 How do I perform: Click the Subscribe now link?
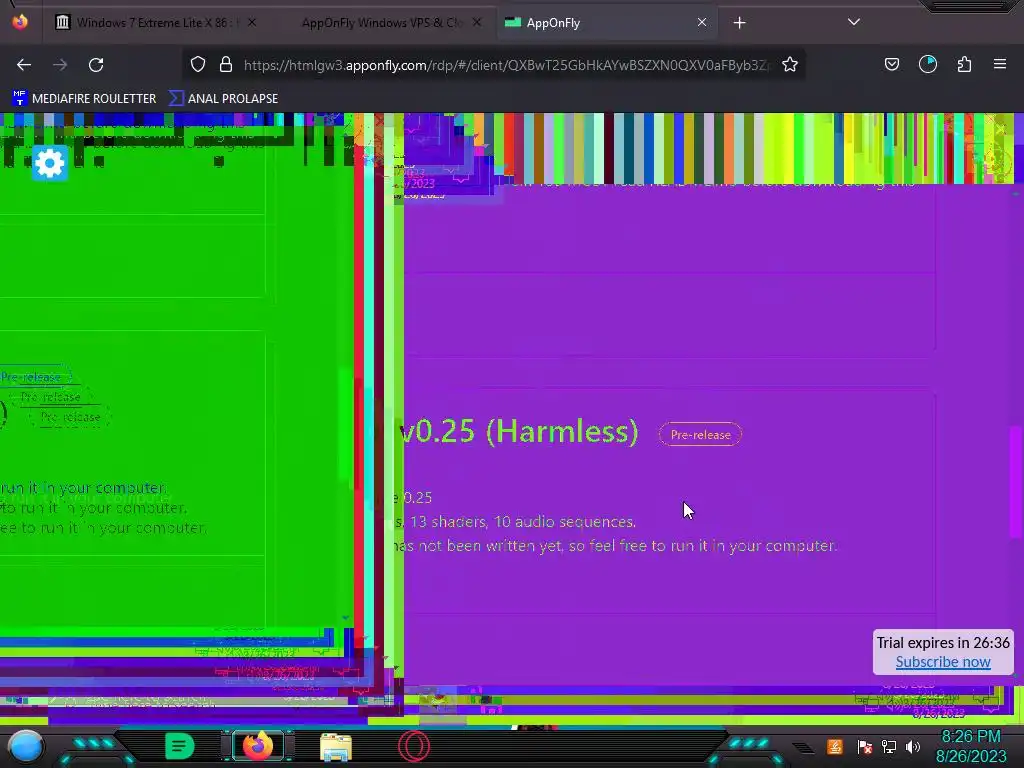[x=942, y=662]
